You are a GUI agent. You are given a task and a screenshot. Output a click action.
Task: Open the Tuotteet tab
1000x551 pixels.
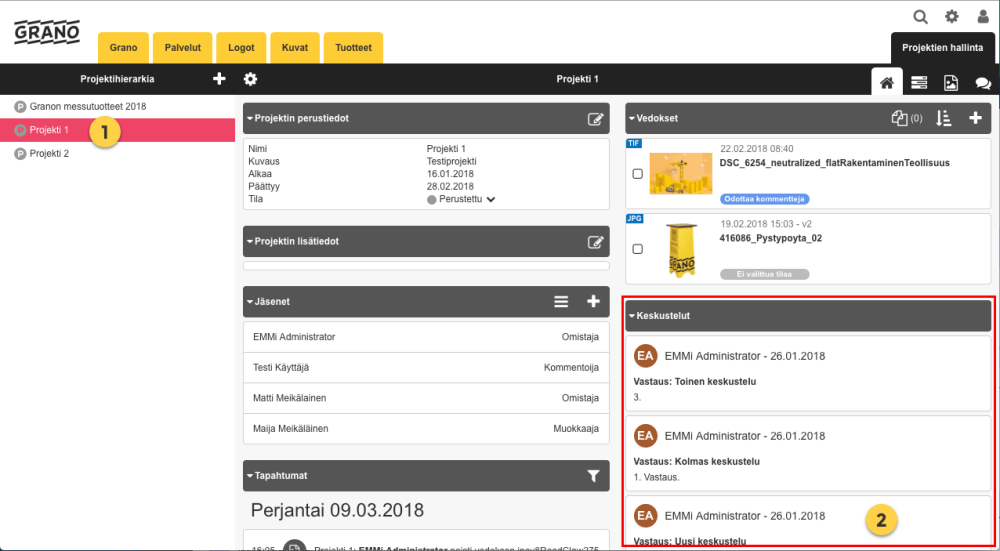tap(353, 48)
